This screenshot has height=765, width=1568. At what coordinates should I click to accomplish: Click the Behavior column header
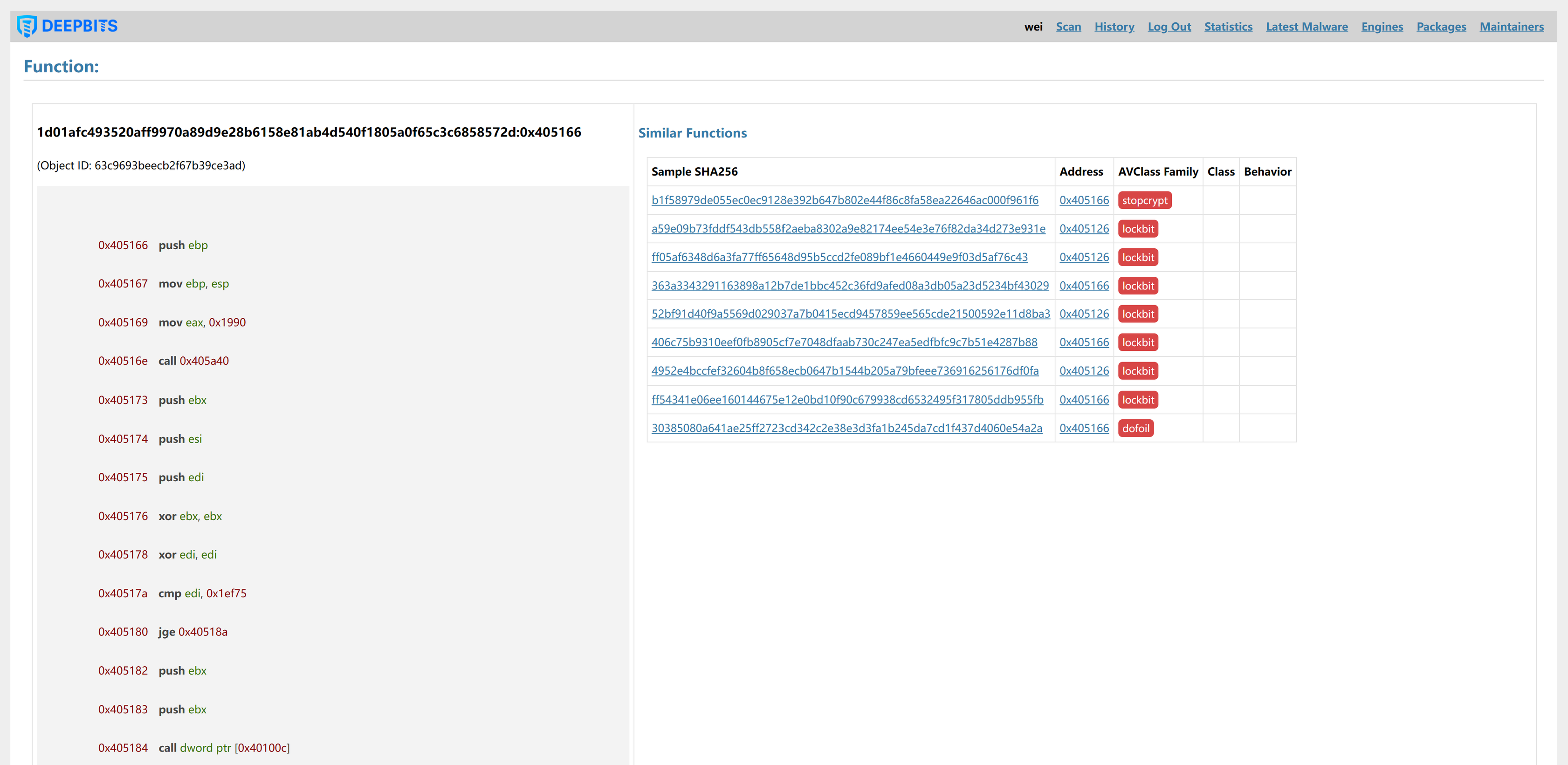click(1267, 171)
